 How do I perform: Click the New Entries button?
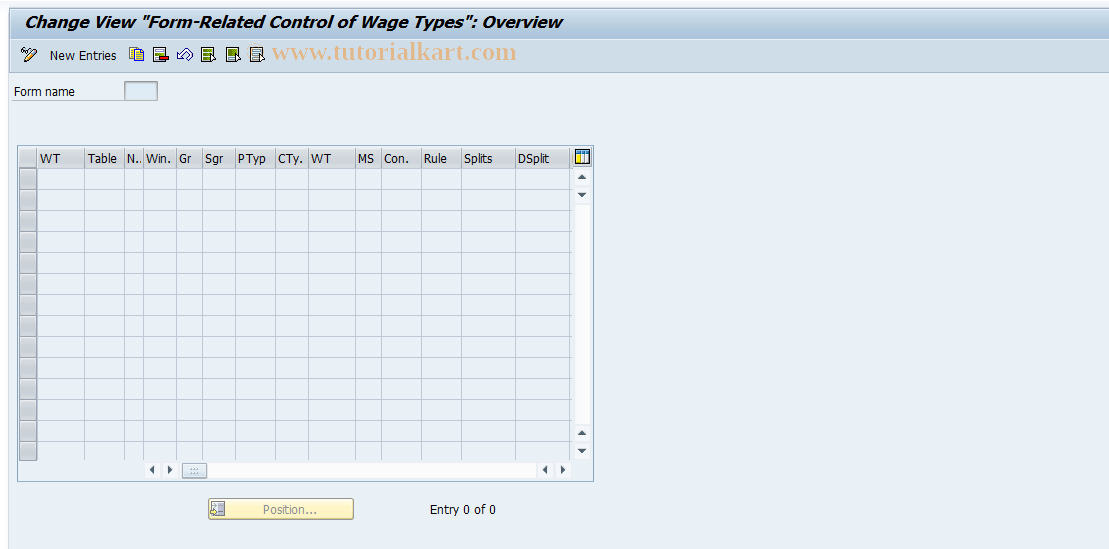click(x=83, y=55)
